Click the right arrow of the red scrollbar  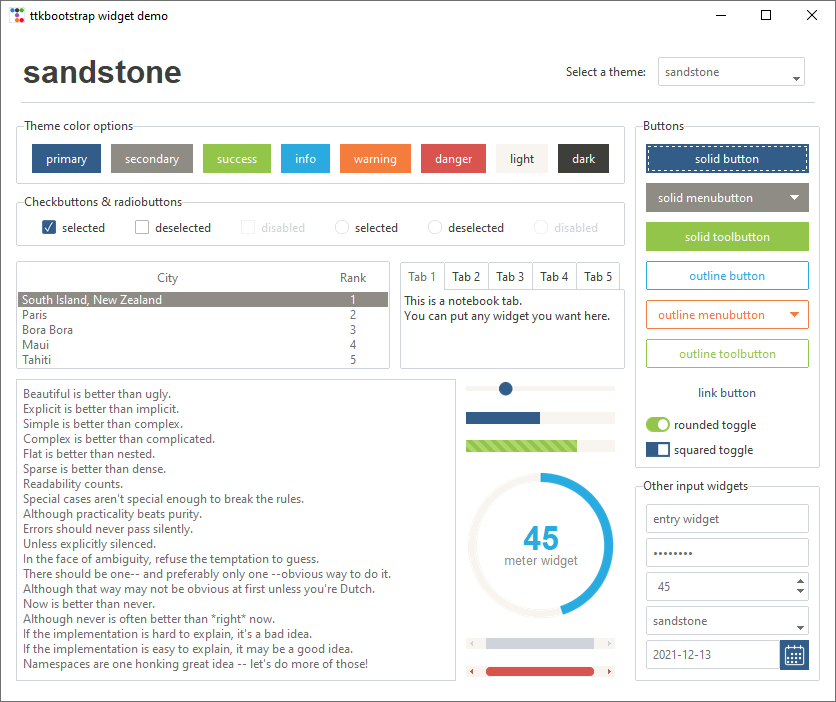tap(609, 671)
